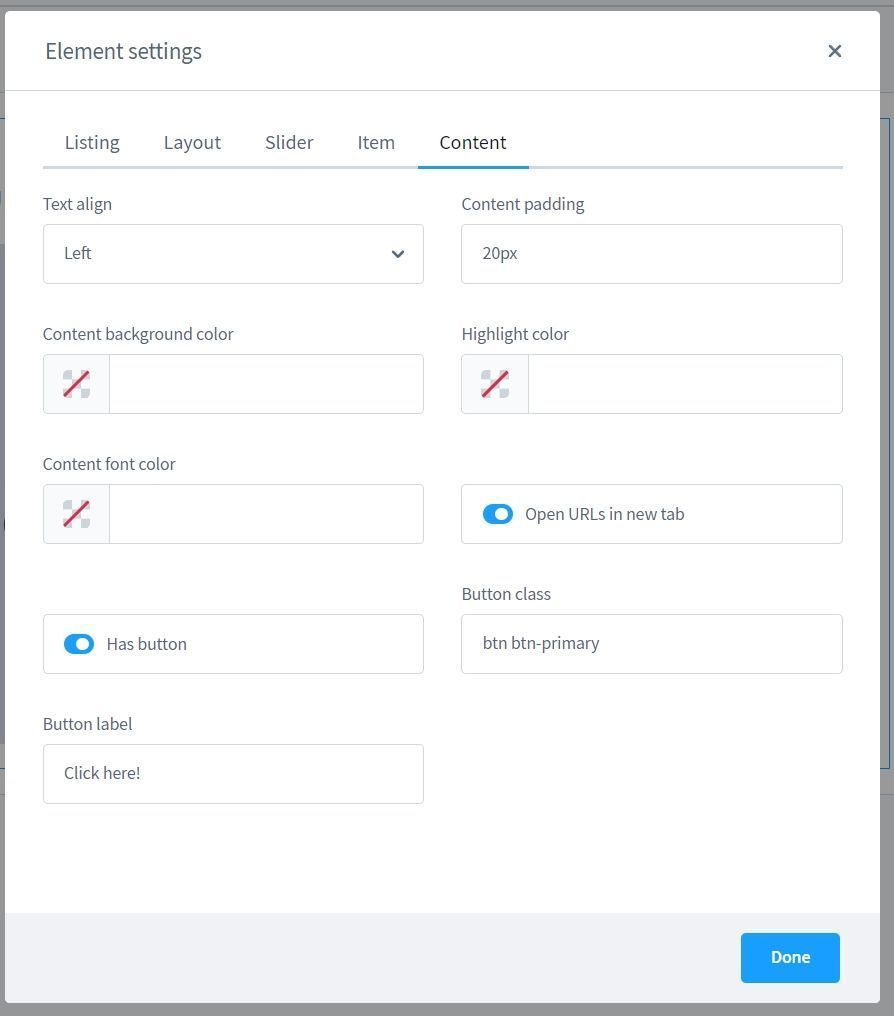
Task: Click the Highlight color text field
Action: coord(685,384)
